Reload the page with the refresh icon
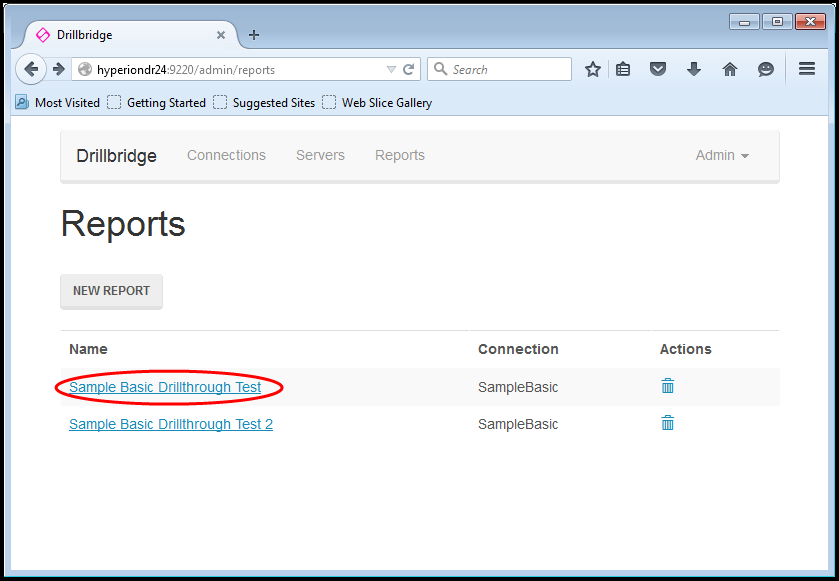 409,70
